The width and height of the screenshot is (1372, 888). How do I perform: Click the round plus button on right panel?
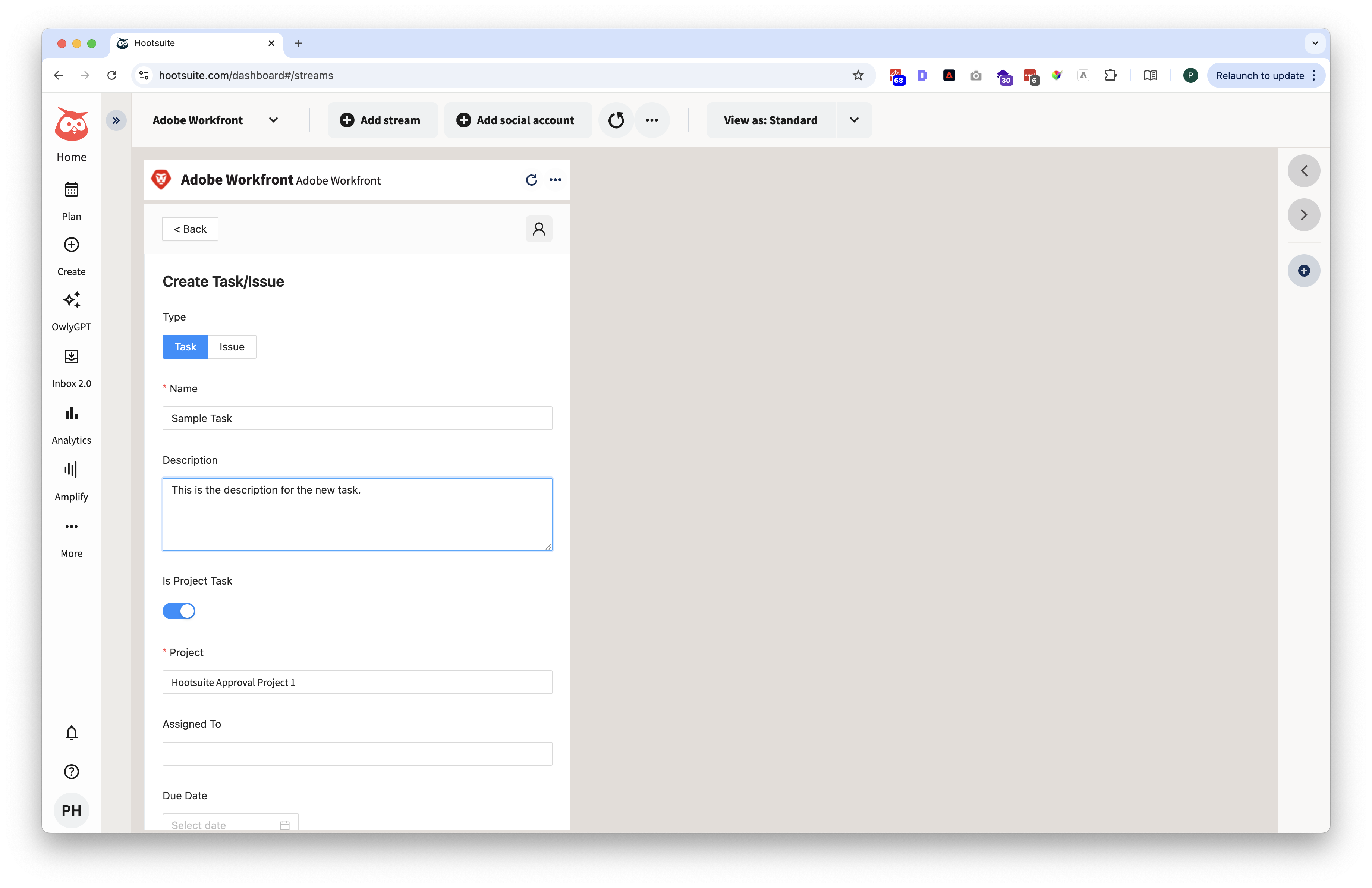[x=1304, y=271]
